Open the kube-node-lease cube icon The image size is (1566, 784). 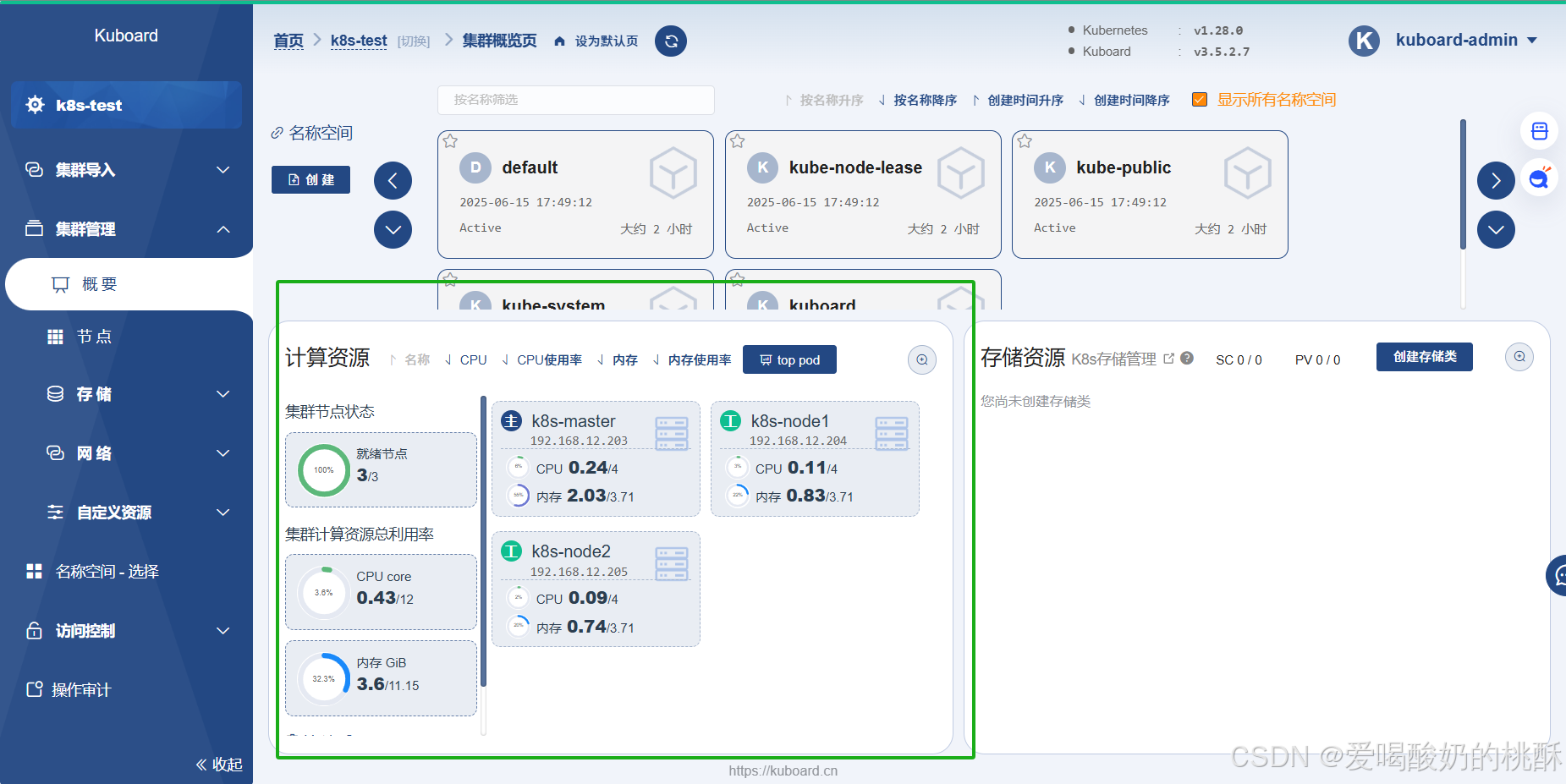pos(960,173)
